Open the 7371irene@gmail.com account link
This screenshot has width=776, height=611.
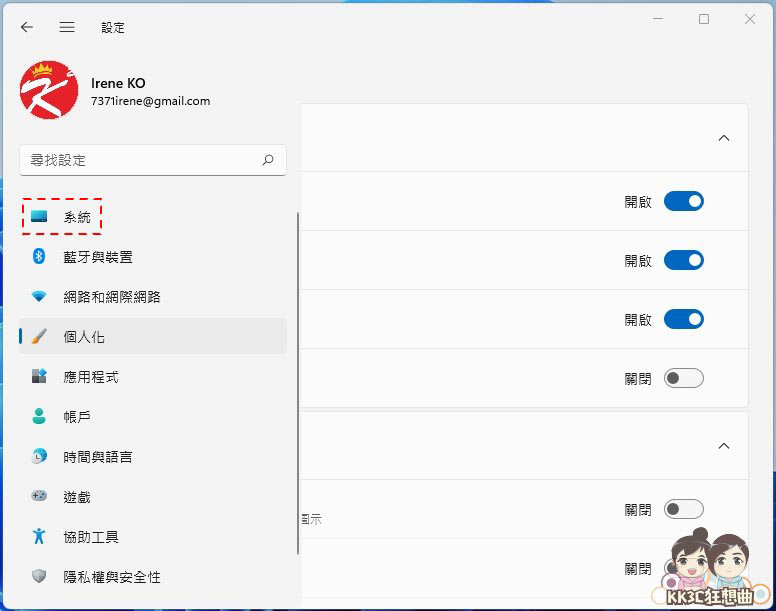point(150,101)
